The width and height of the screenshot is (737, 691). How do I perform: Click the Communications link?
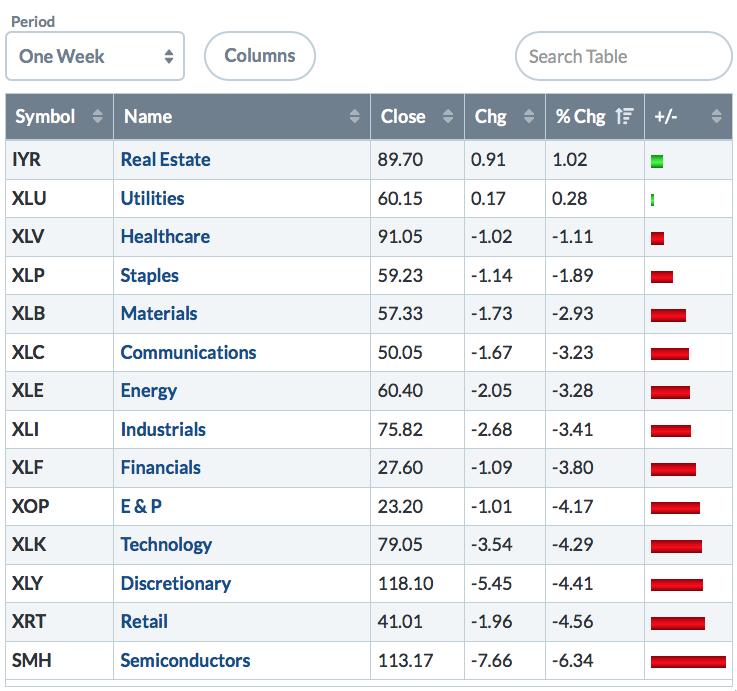pyautogui.click(x=188, y=352)
